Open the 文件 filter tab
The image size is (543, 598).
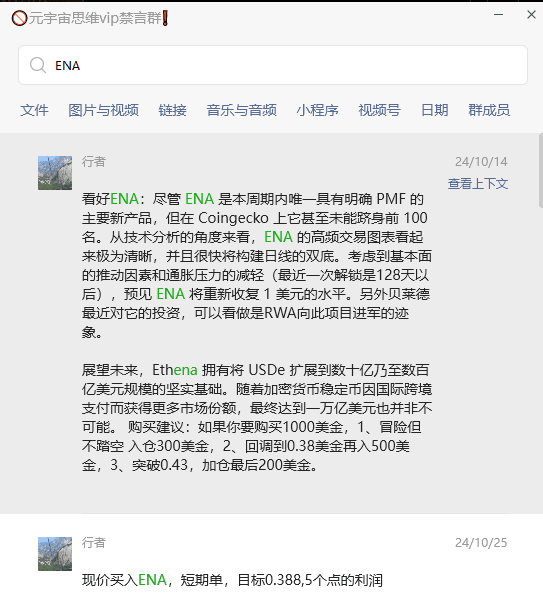[34, 110]
